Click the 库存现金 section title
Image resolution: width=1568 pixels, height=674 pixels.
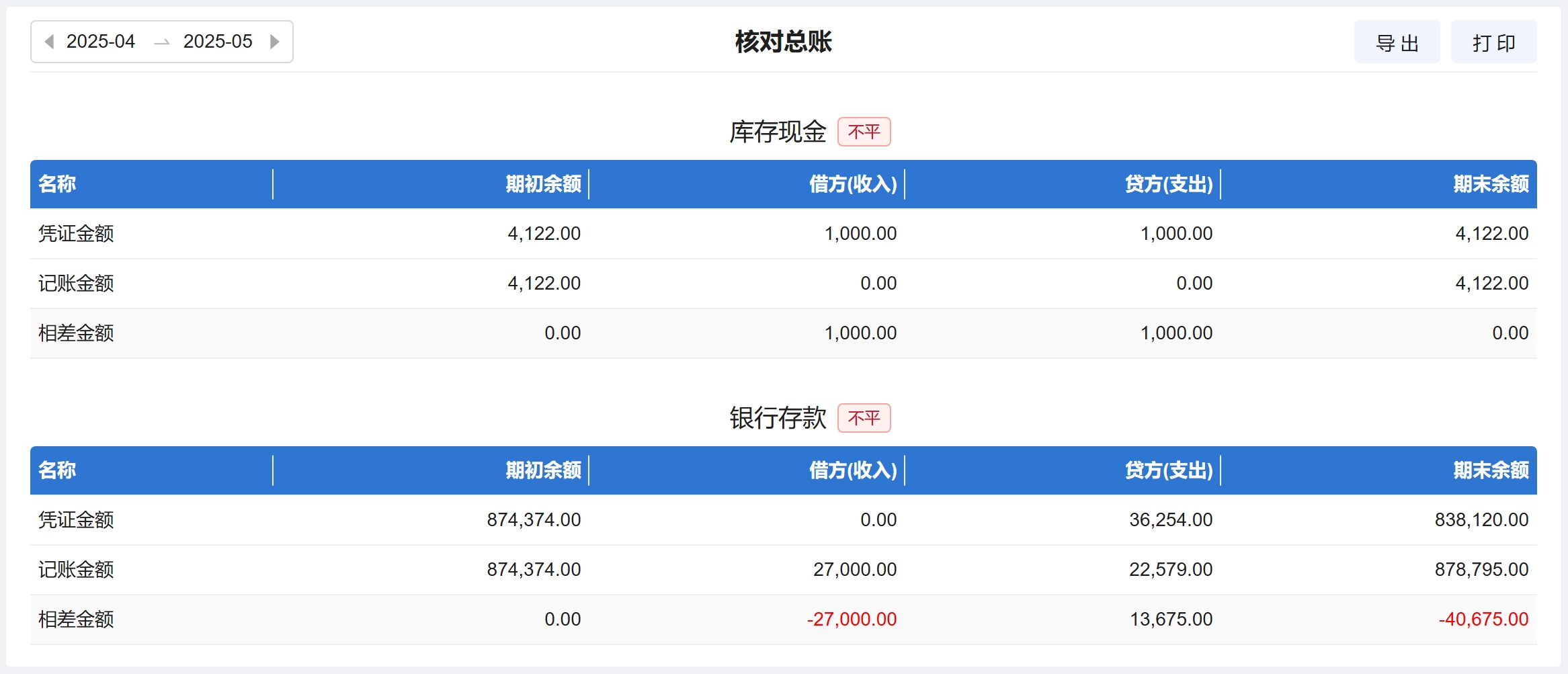(x=778, y=132)
